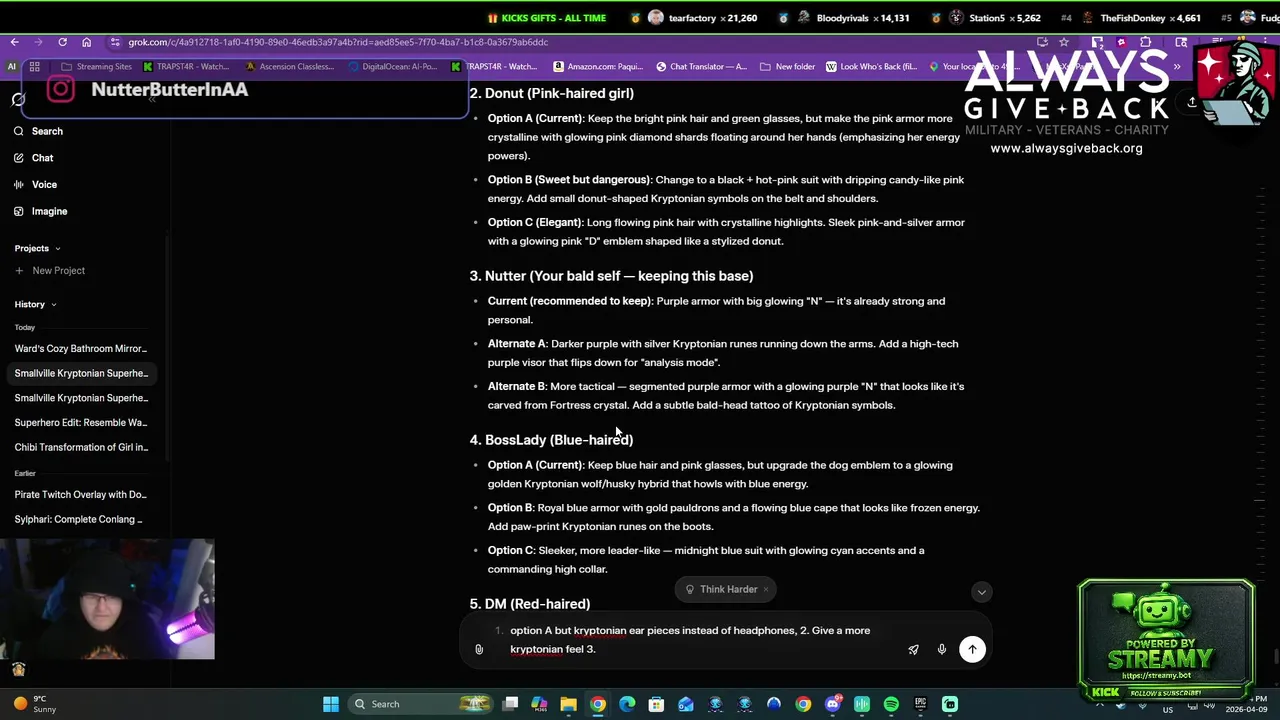Submit the message with the up arrow button
Screen dimensions: 1280x720
click(972, 650)
